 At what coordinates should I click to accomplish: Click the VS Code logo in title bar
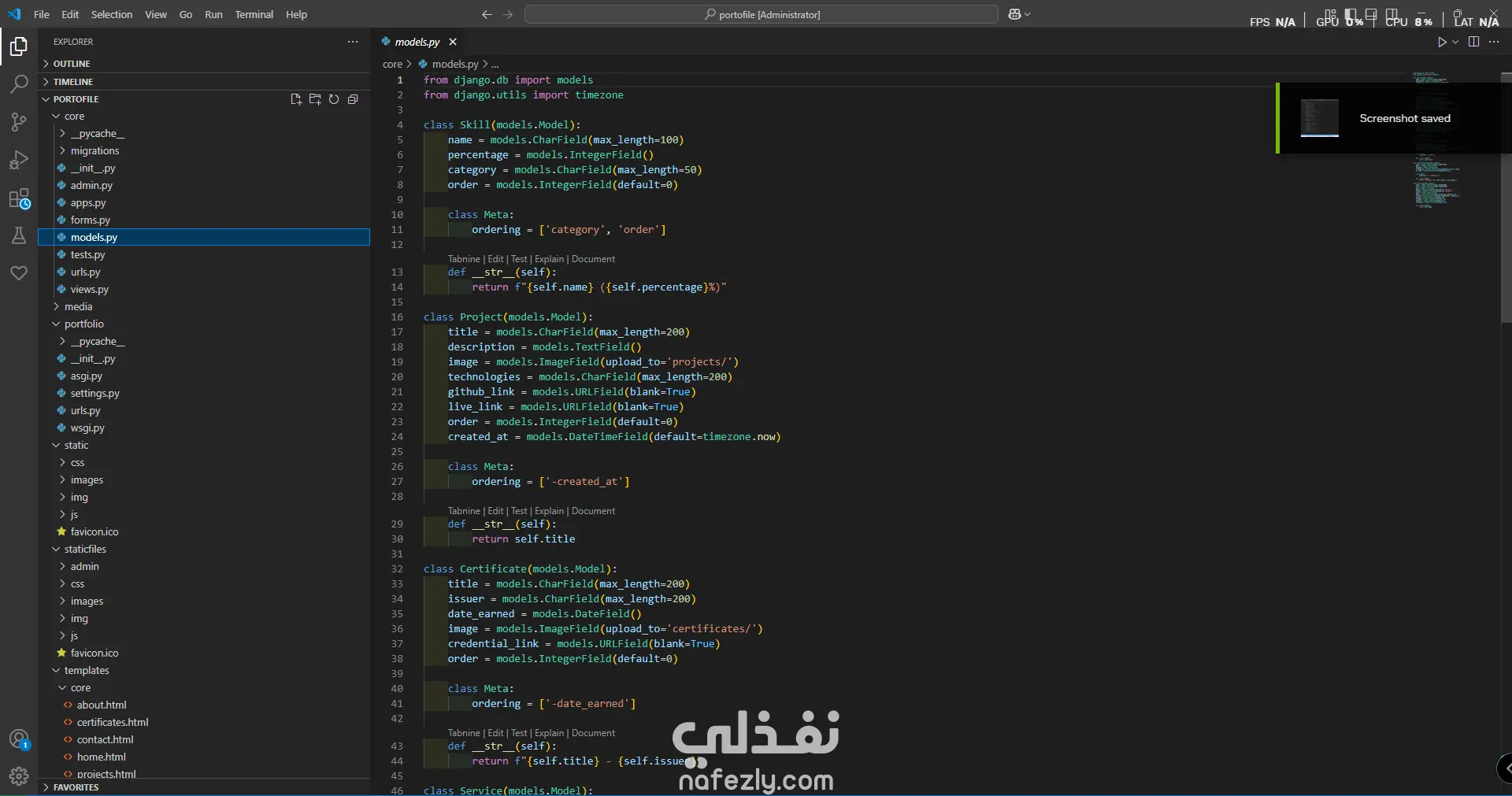point(14,14)
